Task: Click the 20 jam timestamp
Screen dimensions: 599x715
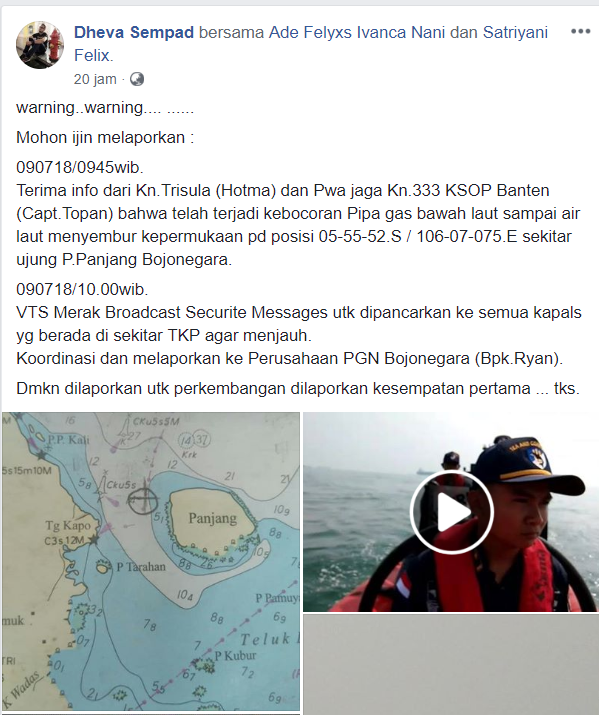Action: tap(95, 79)
